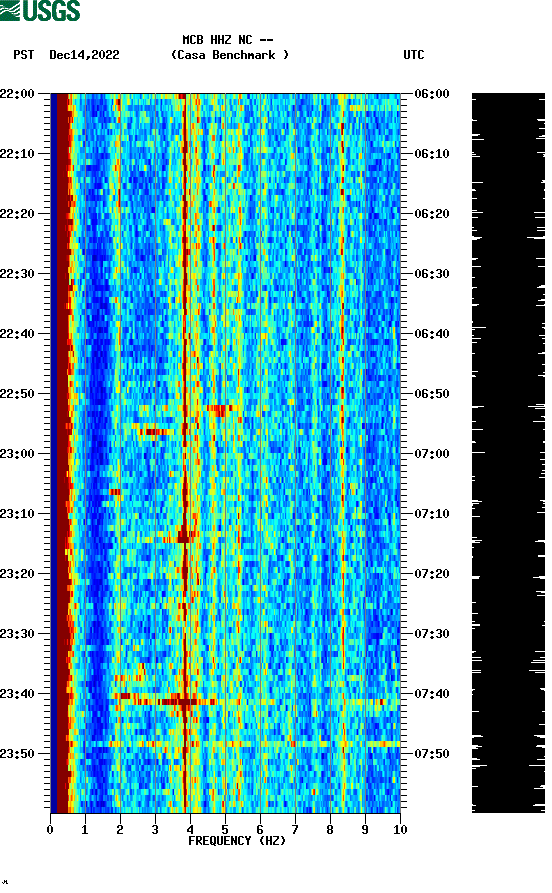Click the 07:00 UTC time label
Screen dimensions: 552x893
tap(432, 454)
